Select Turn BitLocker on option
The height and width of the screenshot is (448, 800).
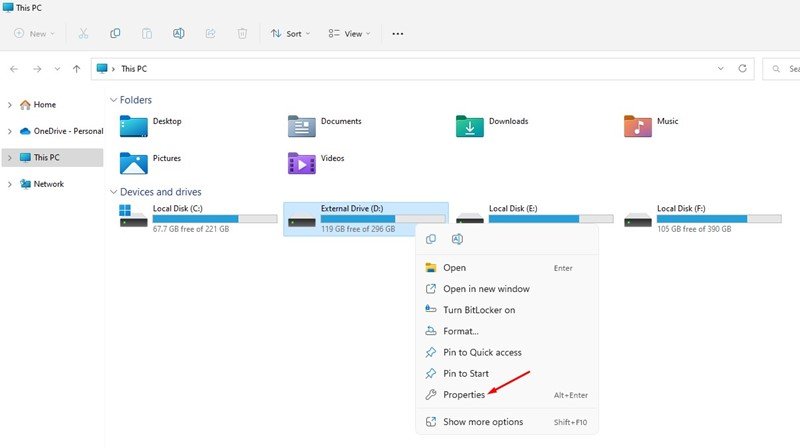[479, 310]
